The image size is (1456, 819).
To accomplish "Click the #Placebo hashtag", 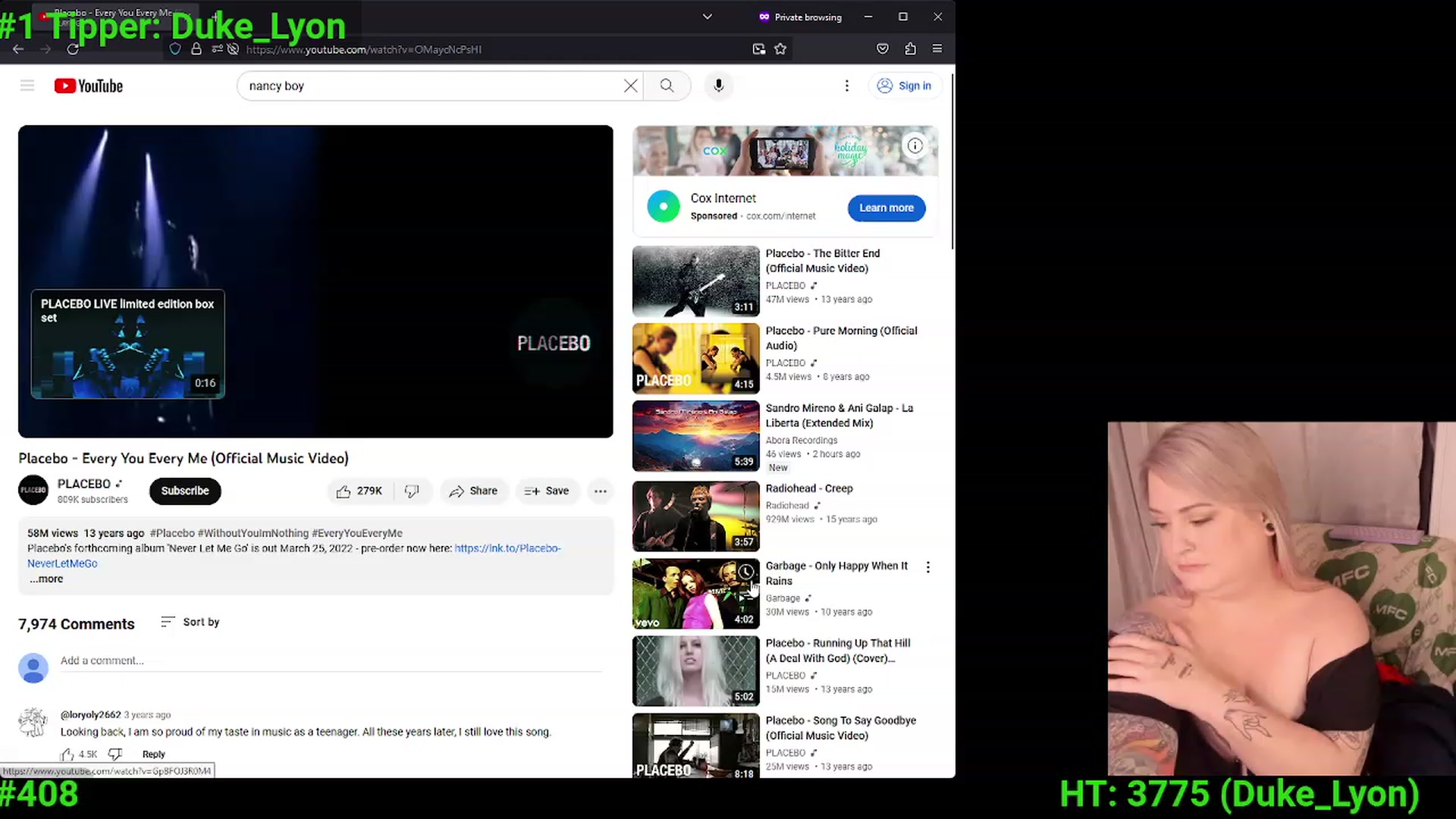I will tap(172, 533).
